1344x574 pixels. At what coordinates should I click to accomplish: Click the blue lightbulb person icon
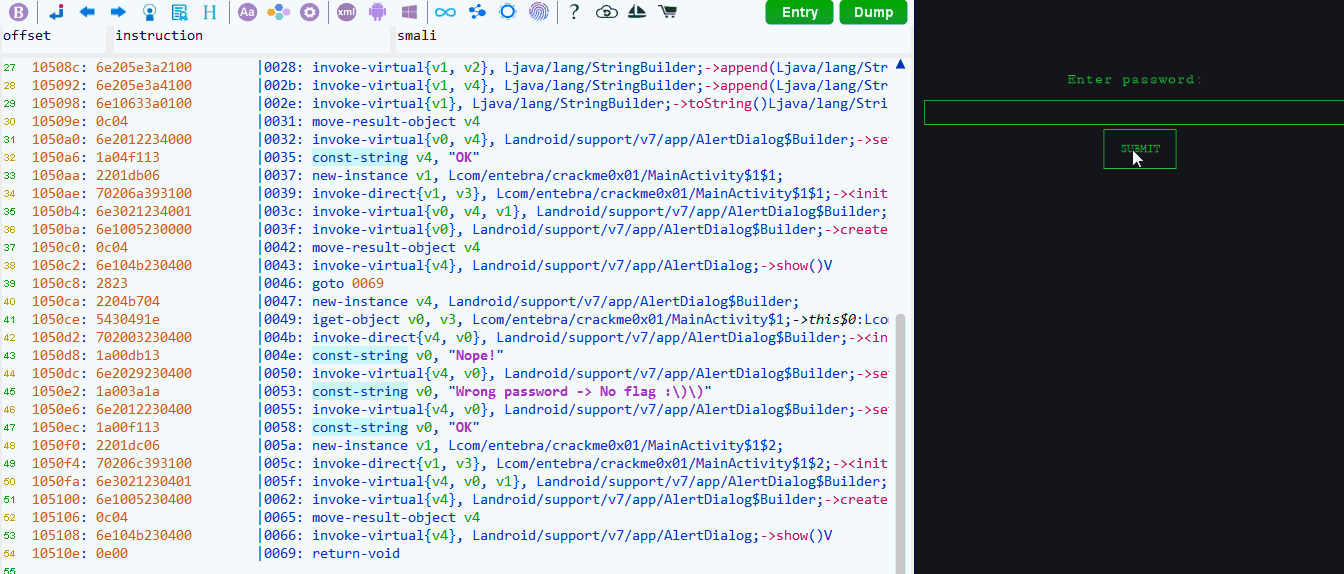(x=149, y=12)
